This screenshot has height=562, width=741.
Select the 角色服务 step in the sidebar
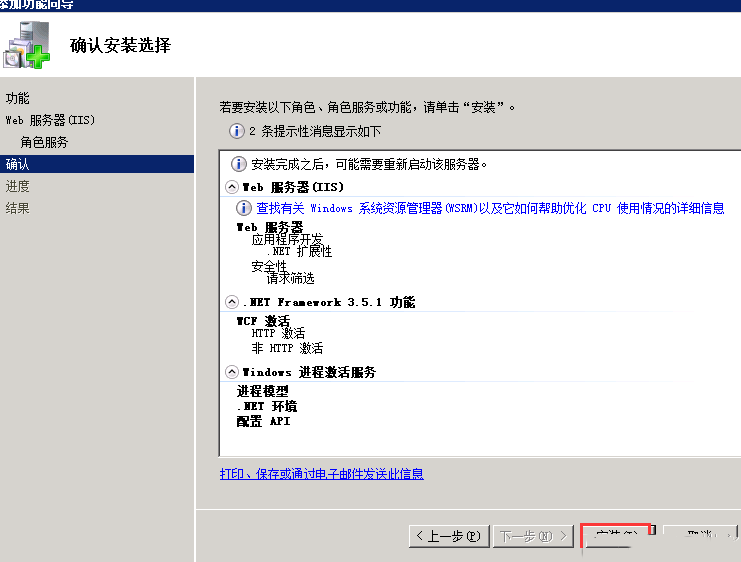point(44,142)
